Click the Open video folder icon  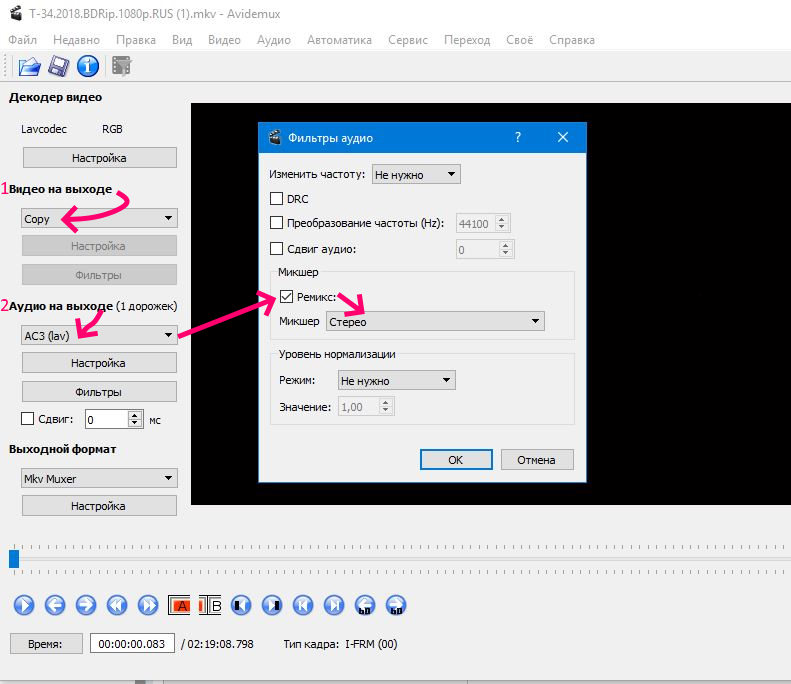click(29, 66)
